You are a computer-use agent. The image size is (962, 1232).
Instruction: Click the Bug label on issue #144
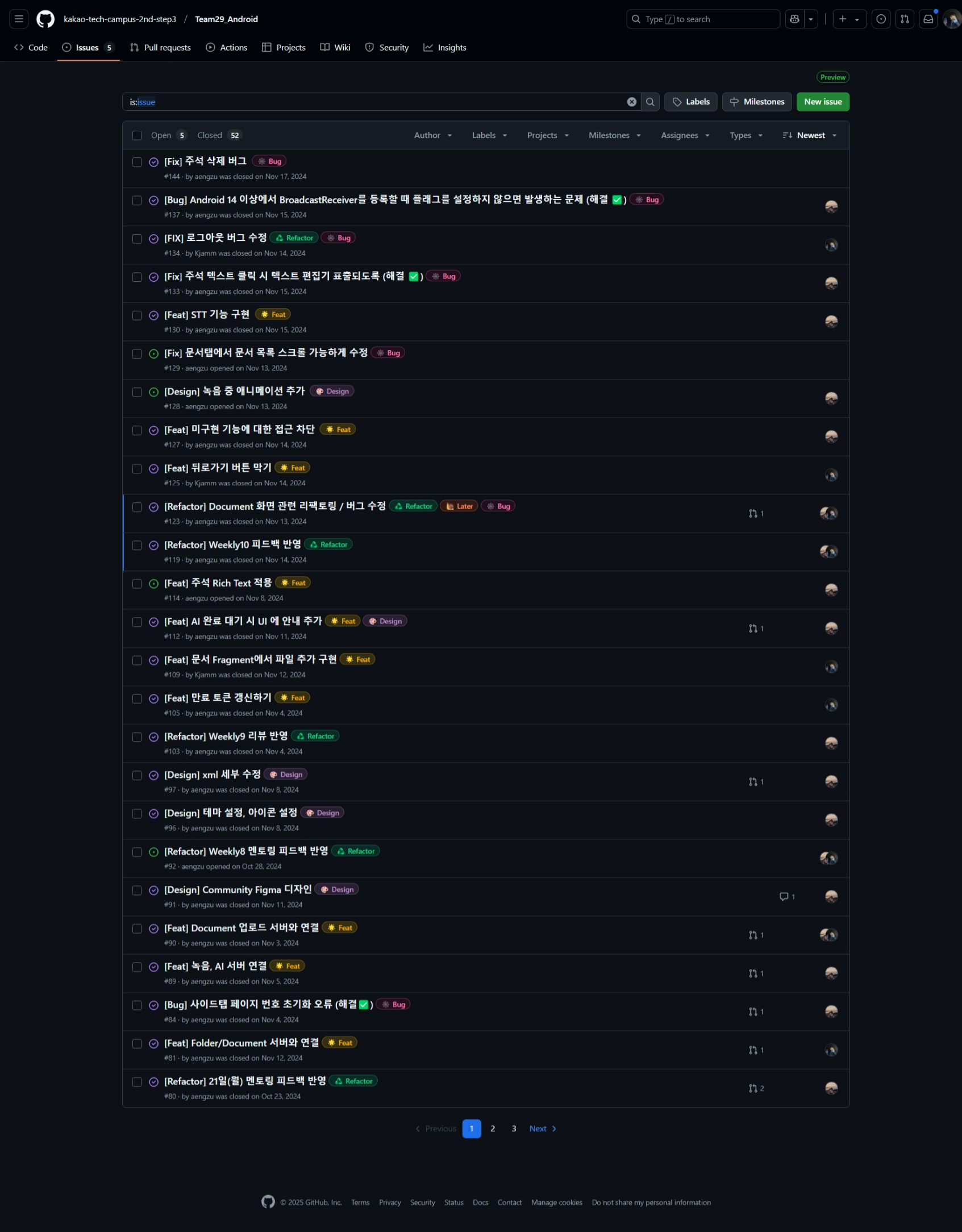[x=270, y=162]
